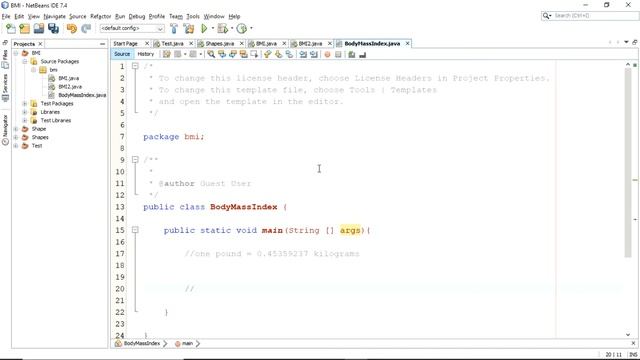
Task: Toggle highlight search in editor
Action: point(244,54)
